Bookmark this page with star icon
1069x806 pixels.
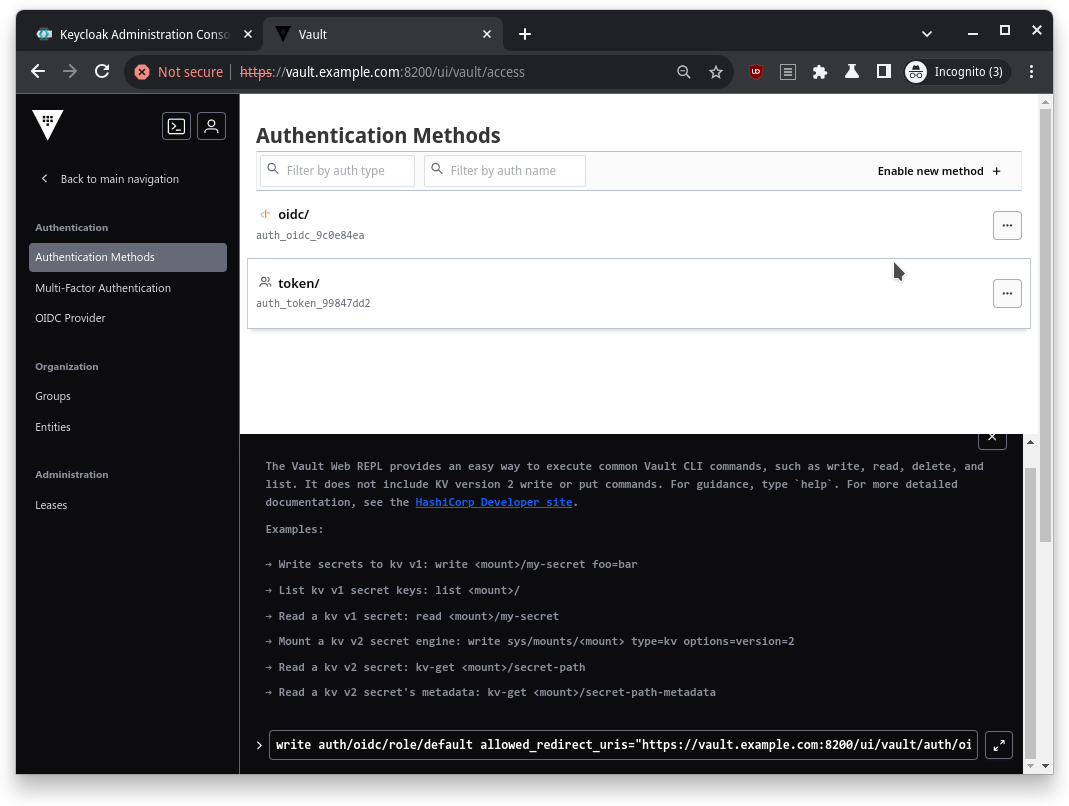[716, 72]
